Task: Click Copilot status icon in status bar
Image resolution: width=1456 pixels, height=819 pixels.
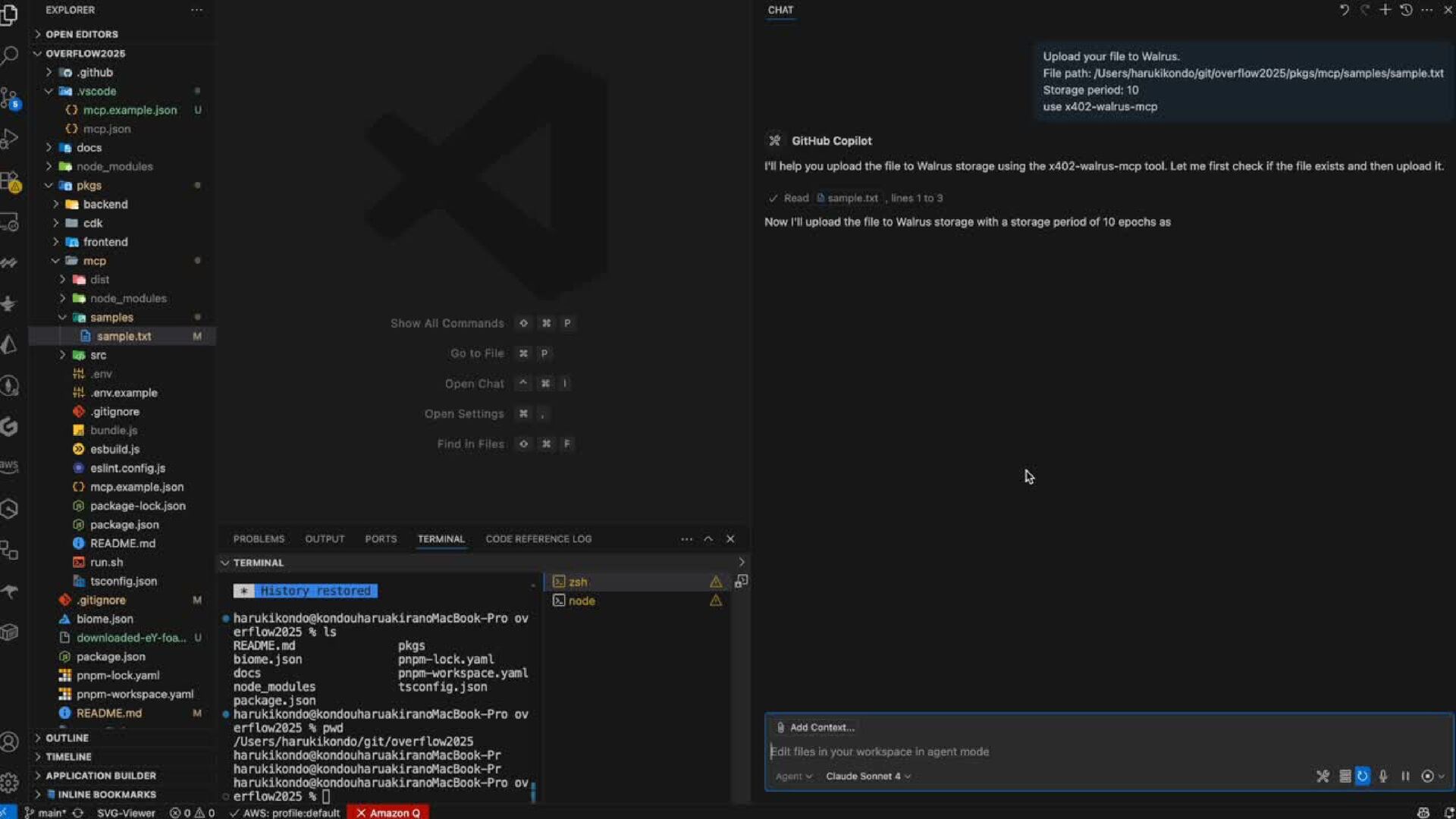Action: (x=1423, y=812)
